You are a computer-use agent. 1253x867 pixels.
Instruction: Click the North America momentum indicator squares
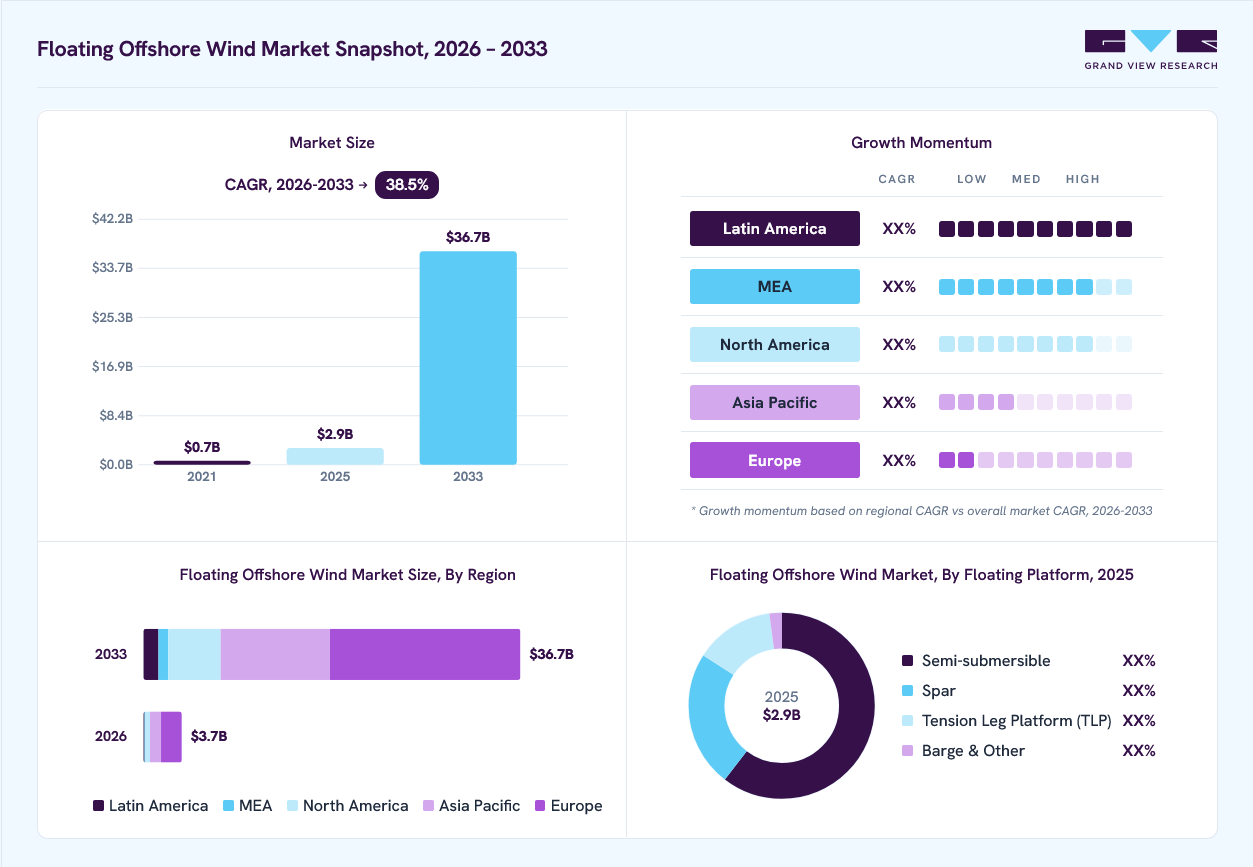coord(1035,345)
